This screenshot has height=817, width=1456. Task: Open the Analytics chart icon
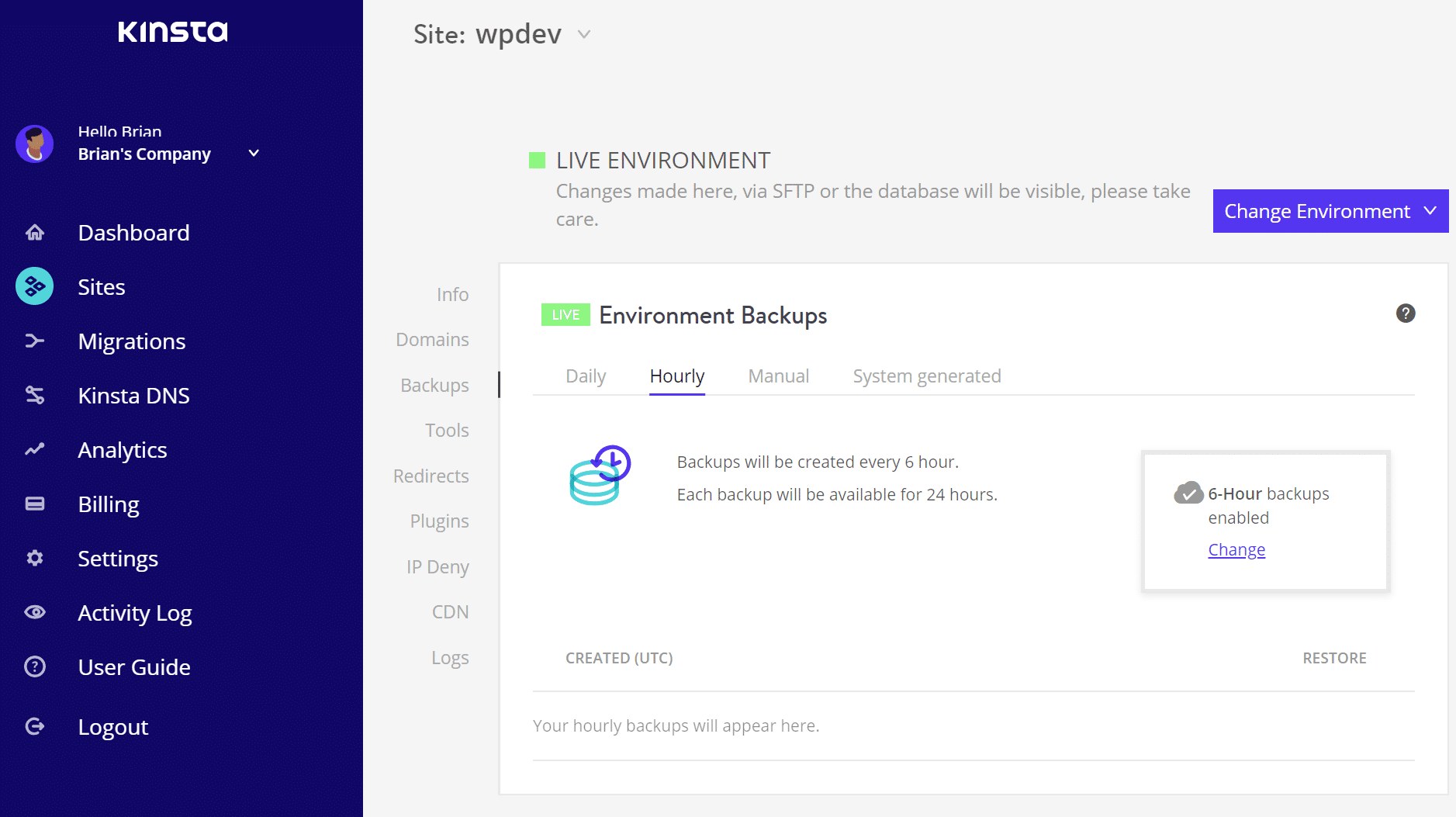tap(35, 449)
